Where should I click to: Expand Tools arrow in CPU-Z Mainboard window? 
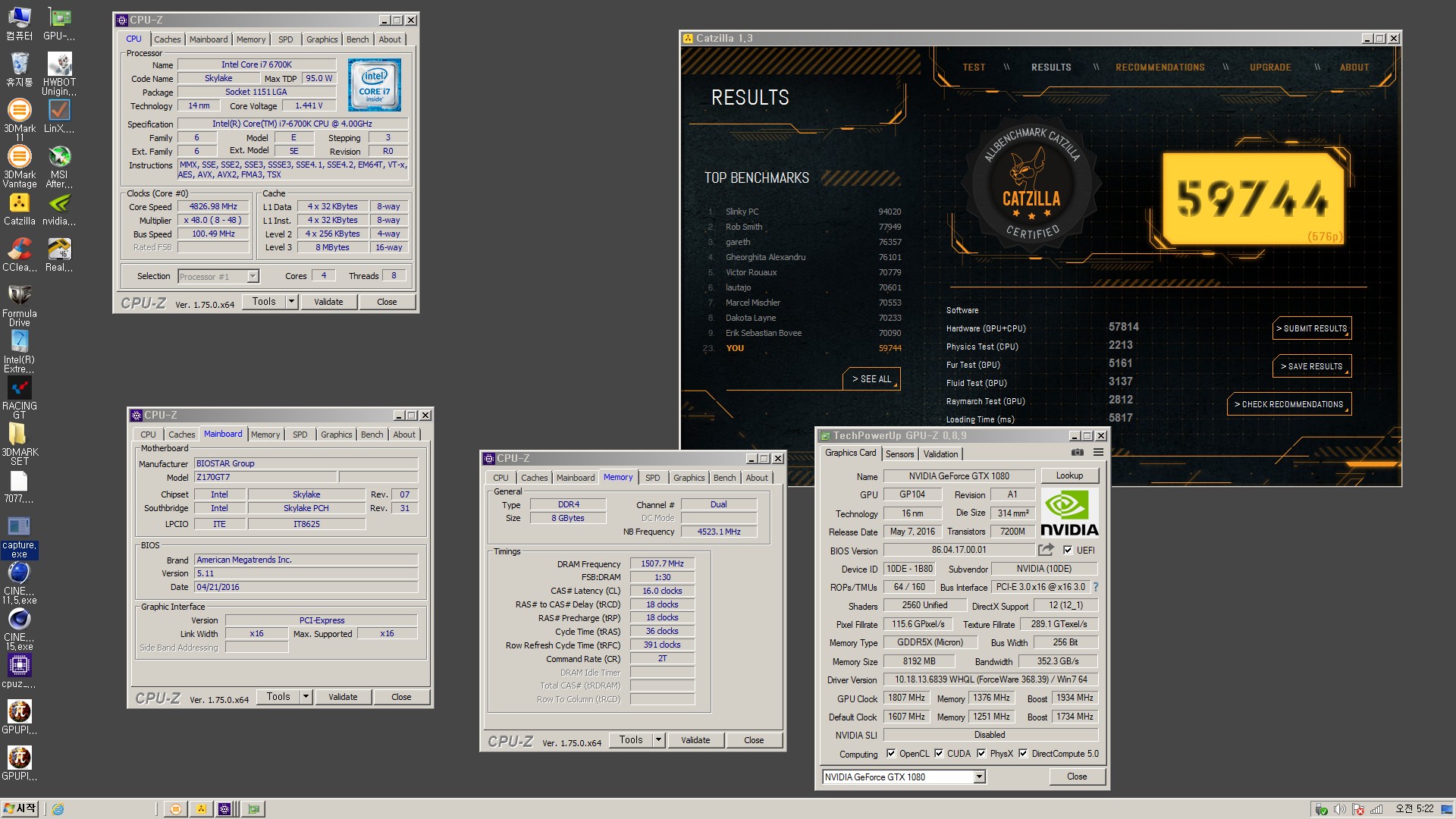click(x=306, y=697)
